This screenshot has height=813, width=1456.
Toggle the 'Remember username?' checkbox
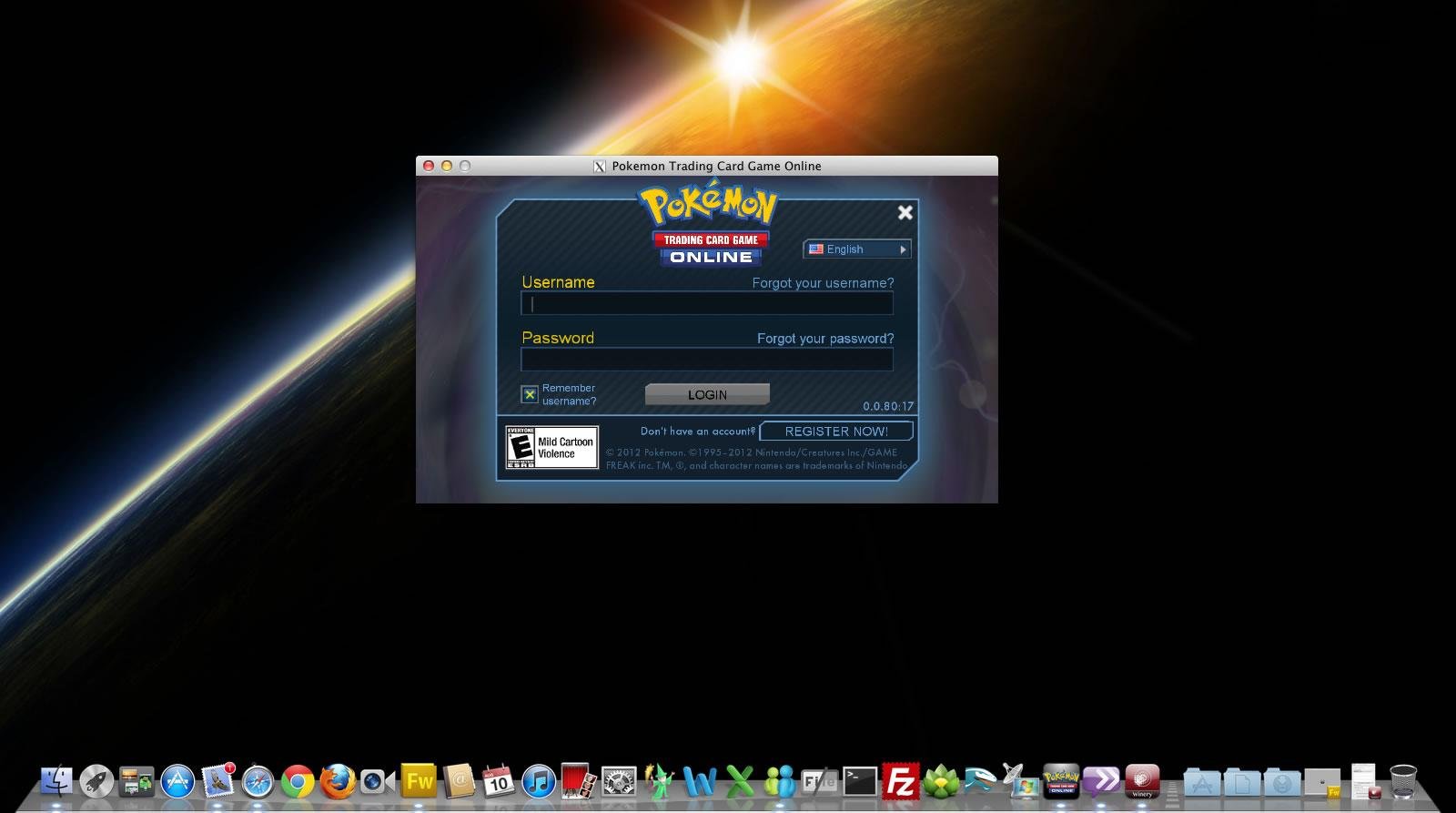(x=530, y=394)
